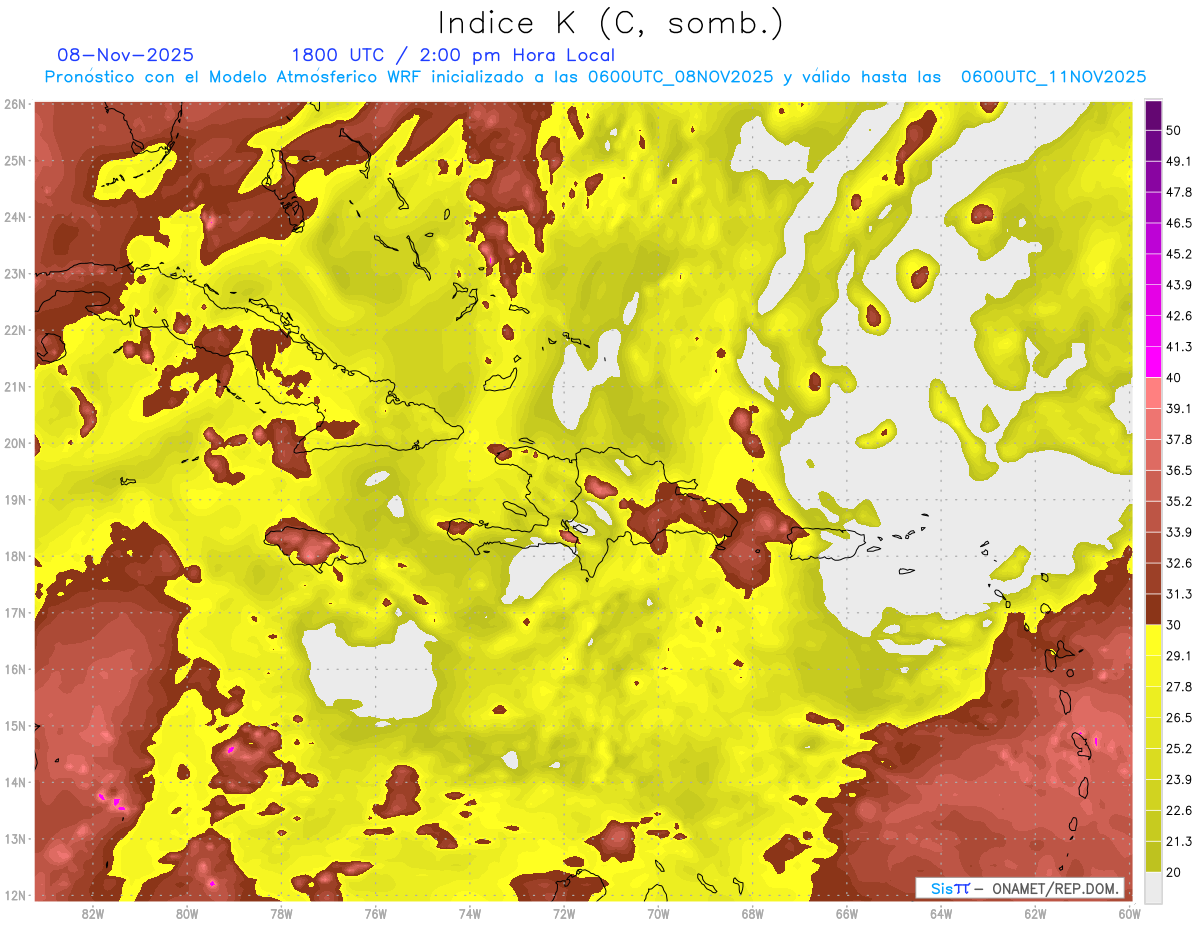The width and height of the screenshot is (1200, 927).
Task: Click the color scale value 36.5
Action: click(1179, 471)
